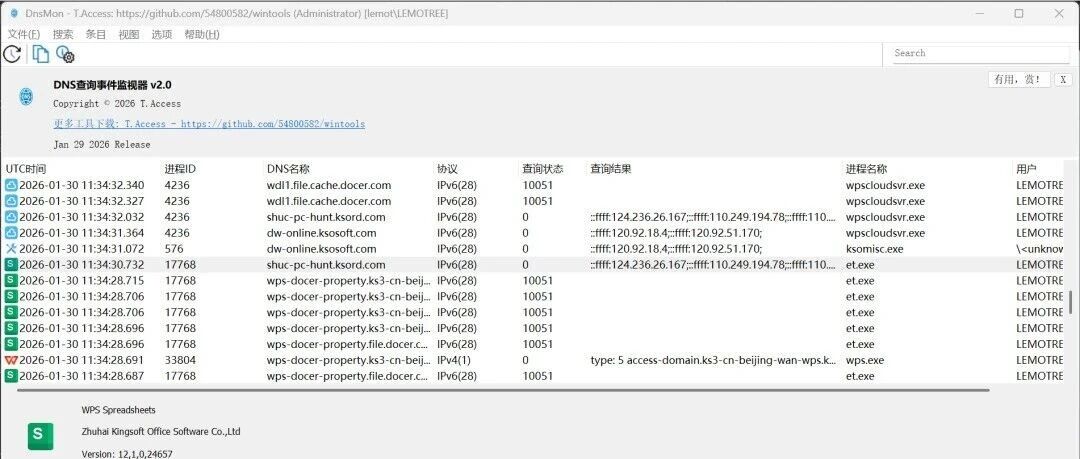1080x459 pixels.
Task: Click dw-online.ksosoft.com in the 11:34:31.364 row
Action: coord(322,233)
